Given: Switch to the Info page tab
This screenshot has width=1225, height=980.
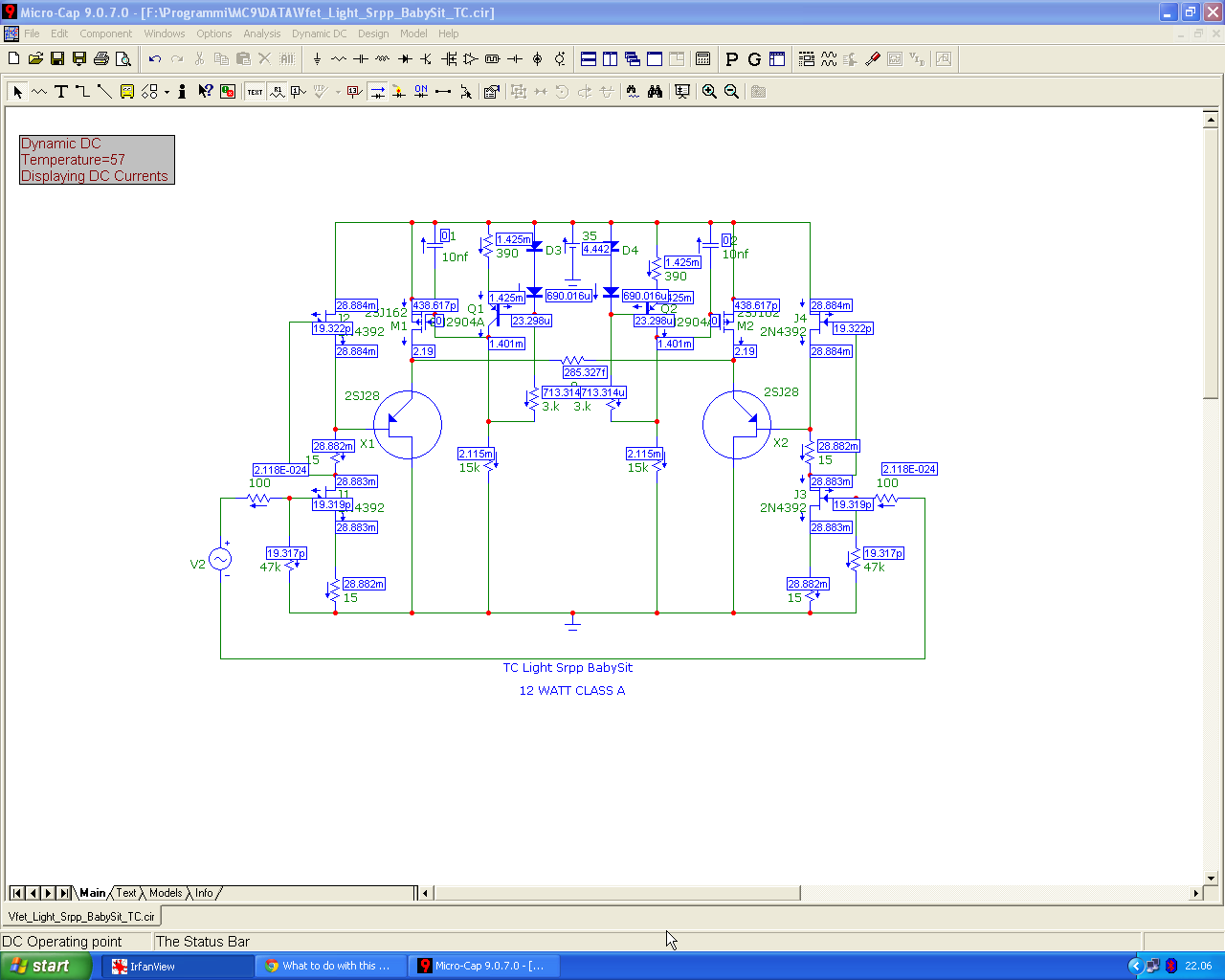Looking at the screenshot, I should 204,893.
